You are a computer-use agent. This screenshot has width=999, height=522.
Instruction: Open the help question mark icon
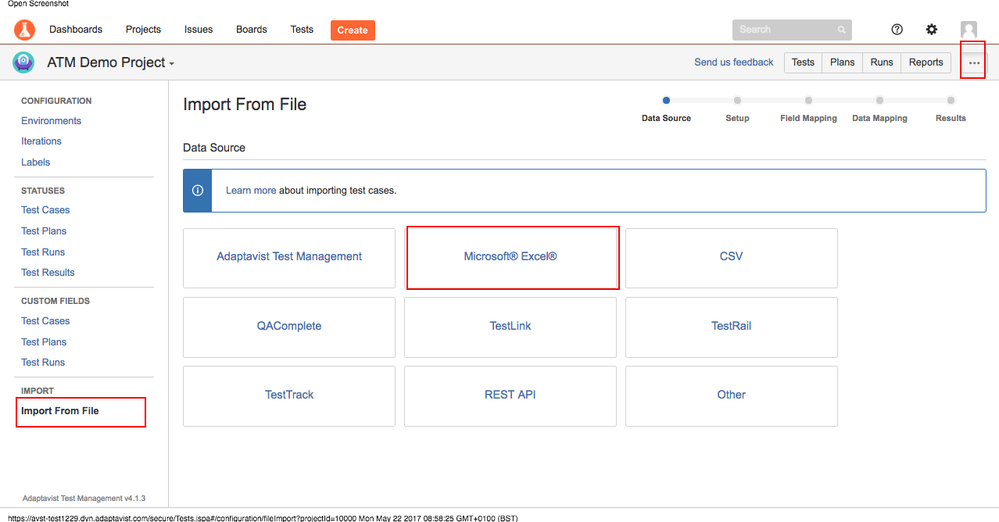point(897,29)
